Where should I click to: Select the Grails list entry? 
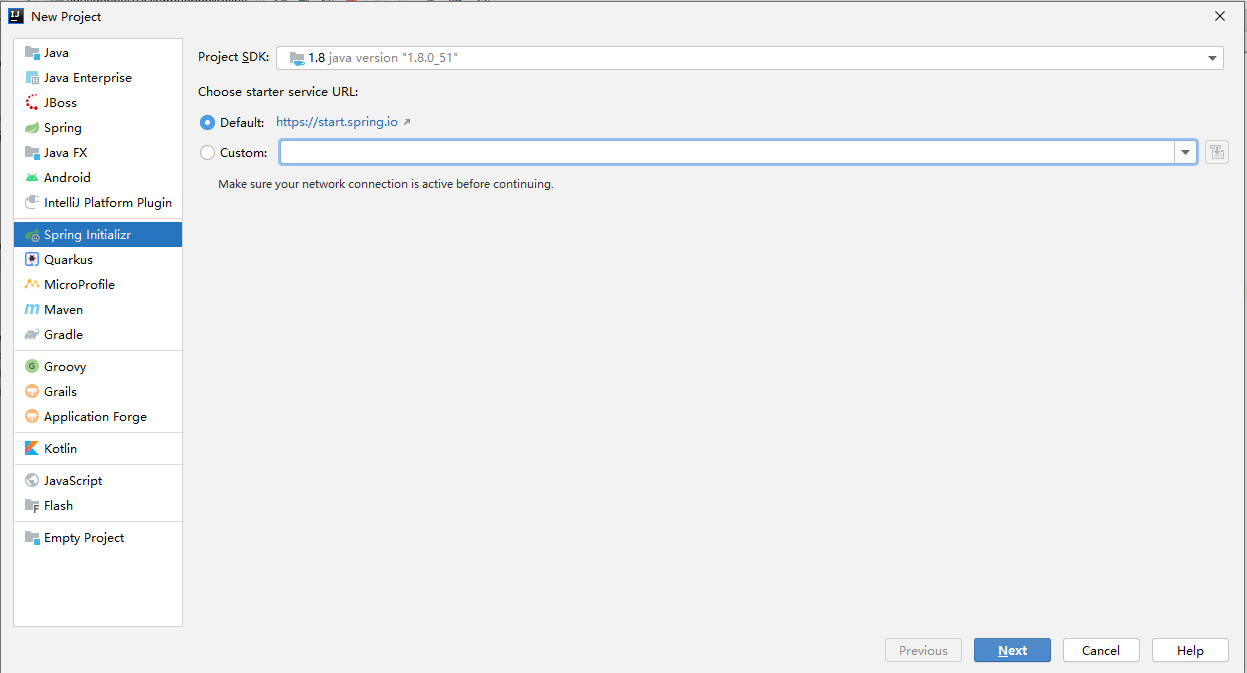(98, 392)
